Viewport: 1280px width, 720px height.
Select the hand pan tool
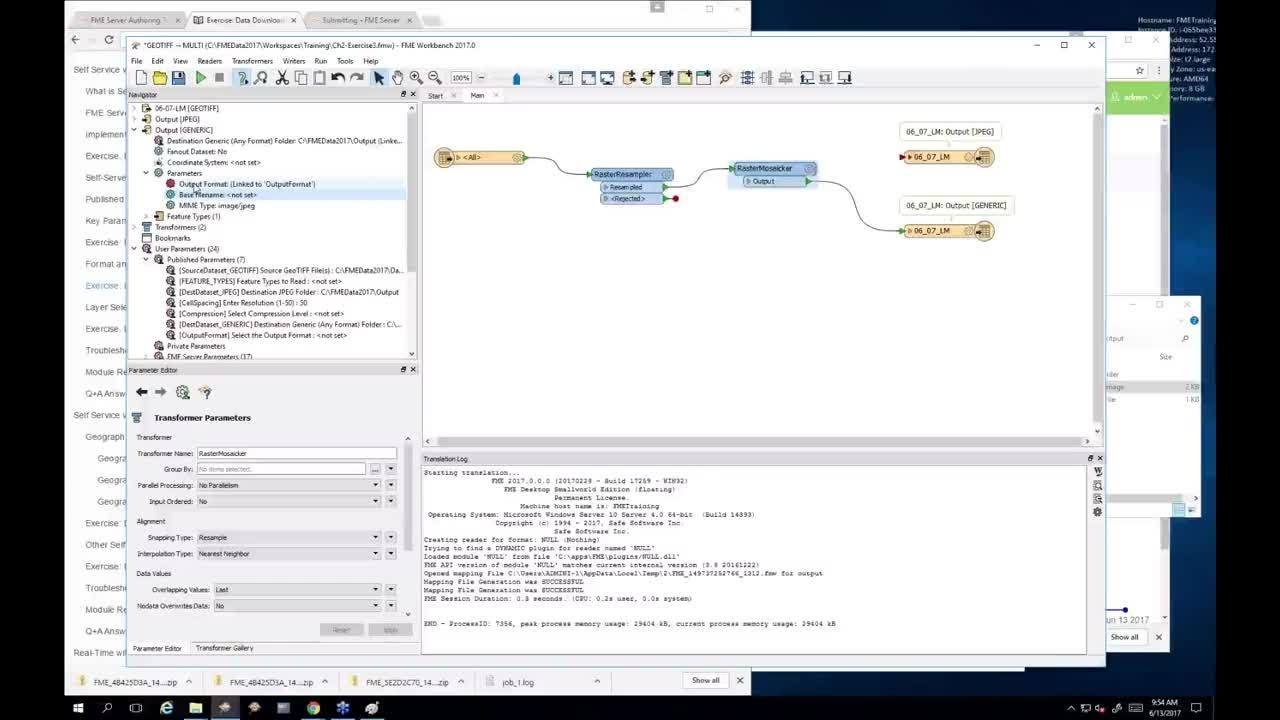point(397,78)
